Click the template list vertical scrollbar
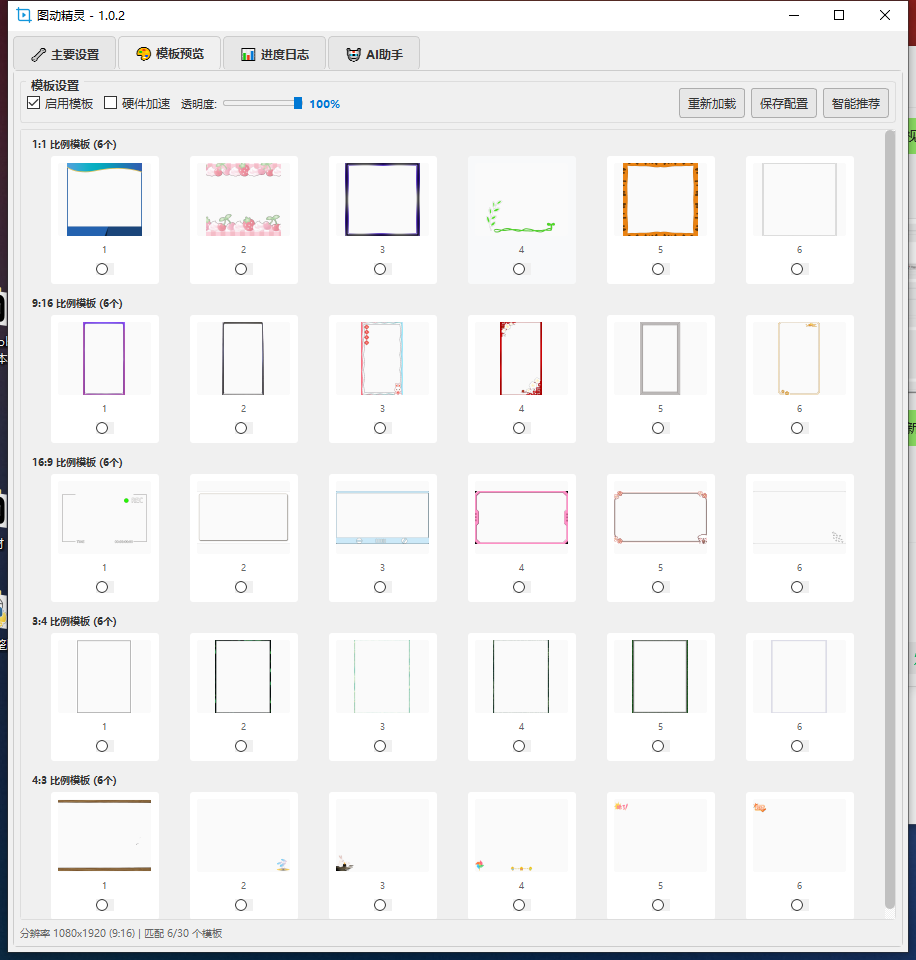Image resolution: width=916 pixels, height=960 pixels. 890,520
